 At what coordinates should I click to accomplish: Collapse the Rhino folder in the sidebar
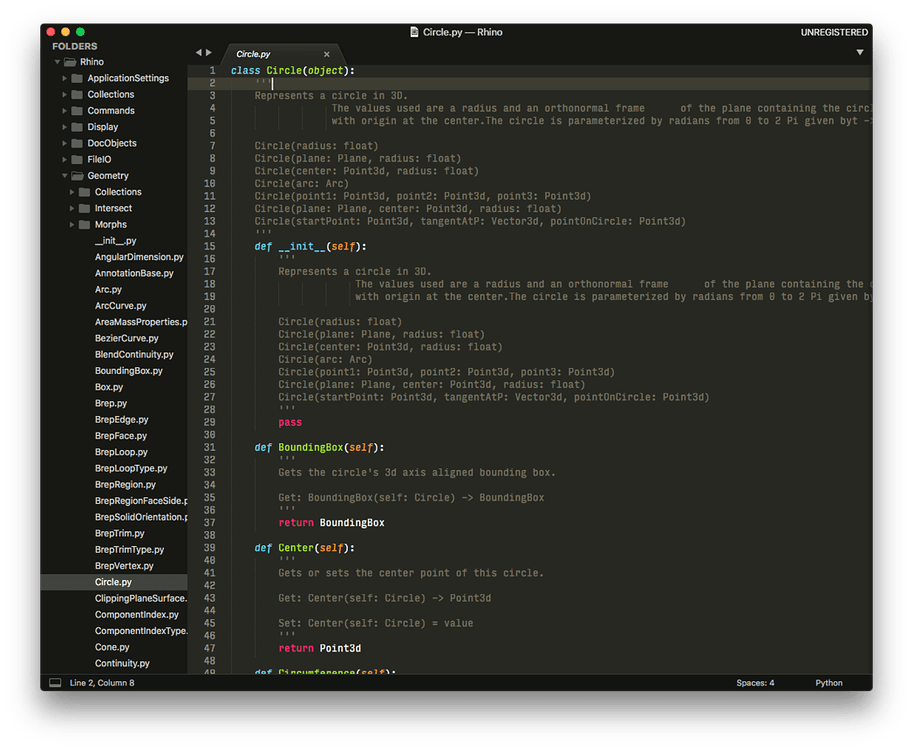coord(58,61)
